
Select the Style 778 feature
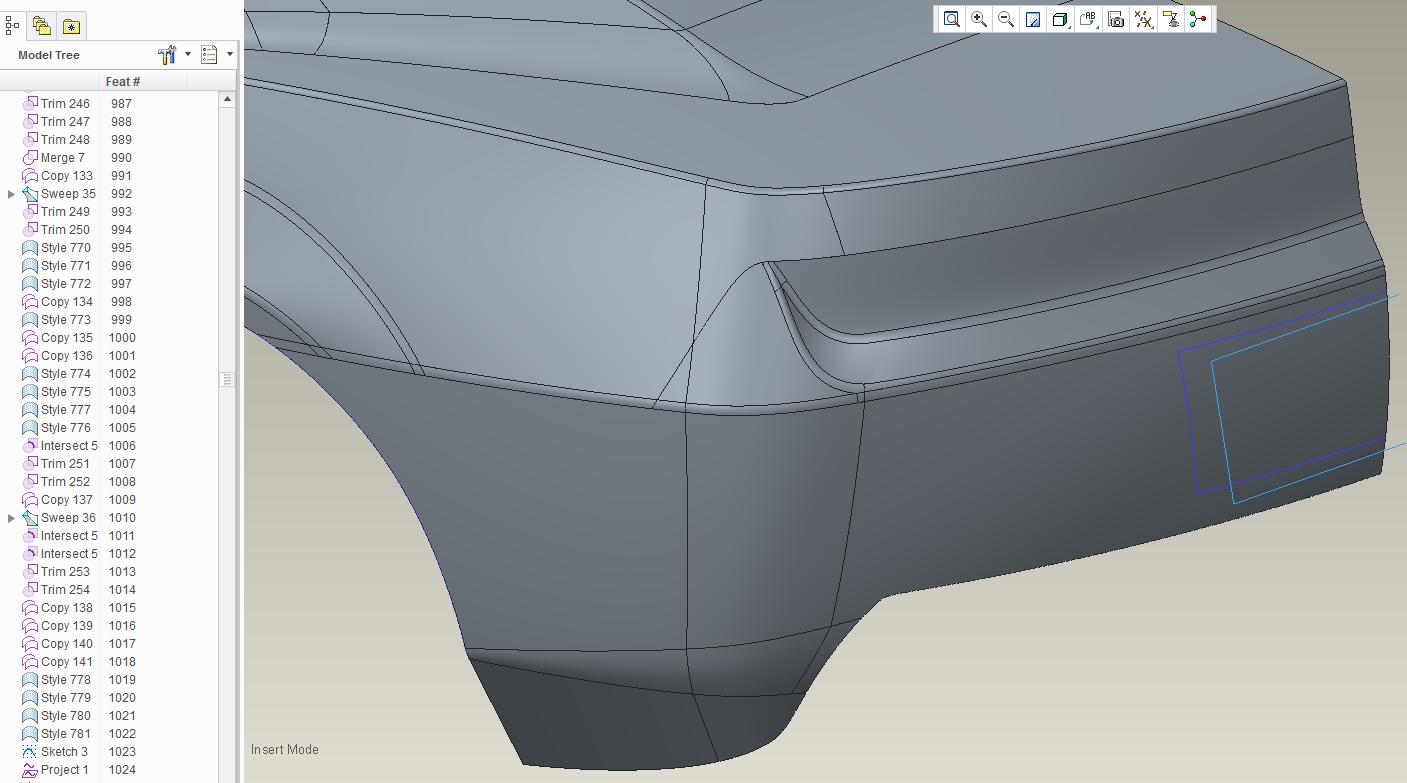66,680
